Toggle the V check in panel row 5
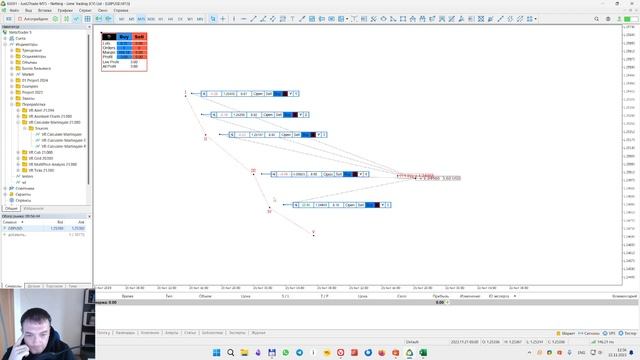This screenshot has height=360, width=640. 383,205
